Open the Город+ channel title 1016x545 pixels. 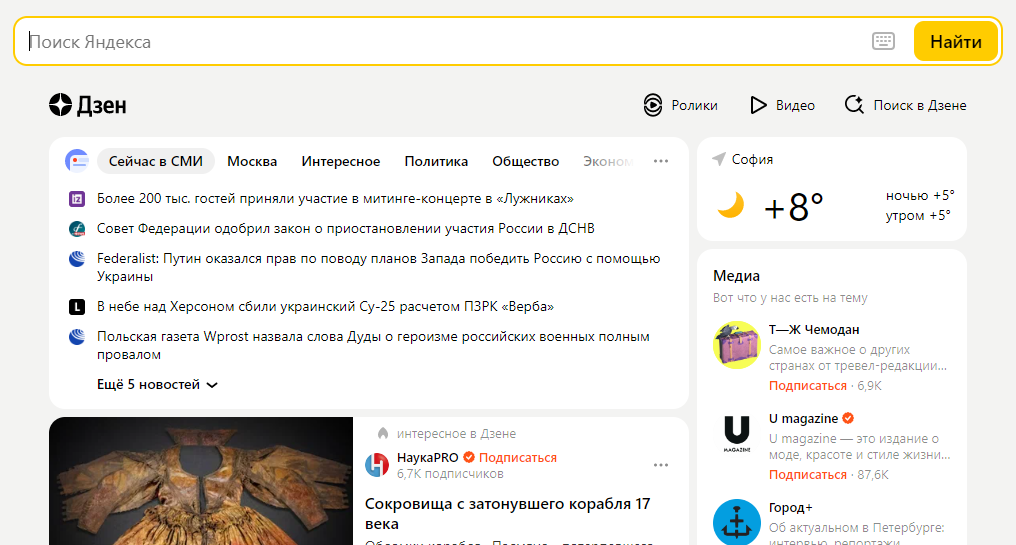(791, 507)
